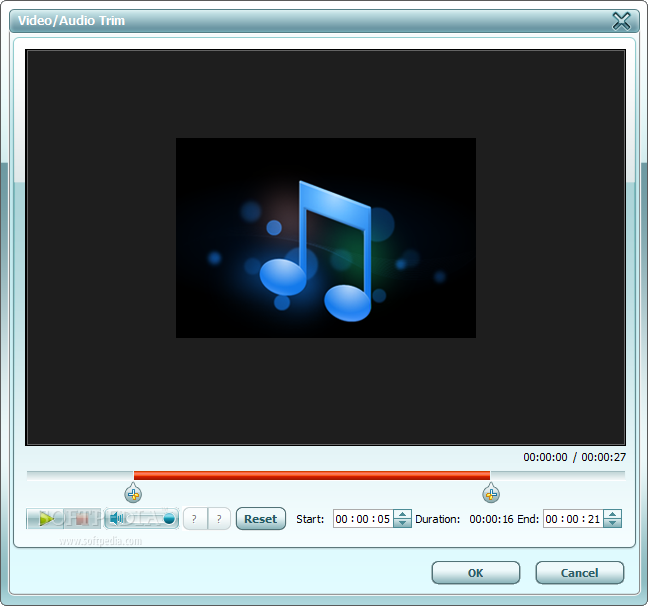The width and height of the screenshot is (648, 606).
Task: Click inside the Start time field
Action: 363,519
